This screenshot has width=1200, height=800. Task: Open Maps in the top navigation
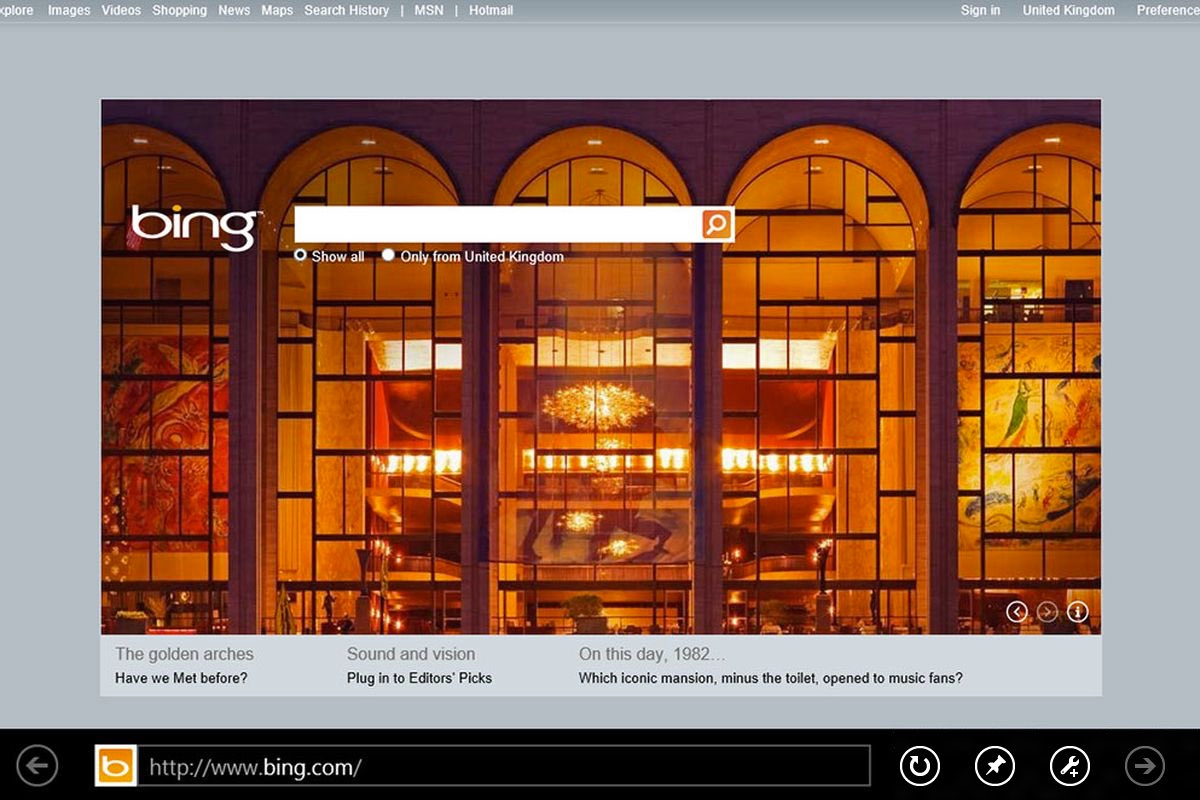(277, 10)
